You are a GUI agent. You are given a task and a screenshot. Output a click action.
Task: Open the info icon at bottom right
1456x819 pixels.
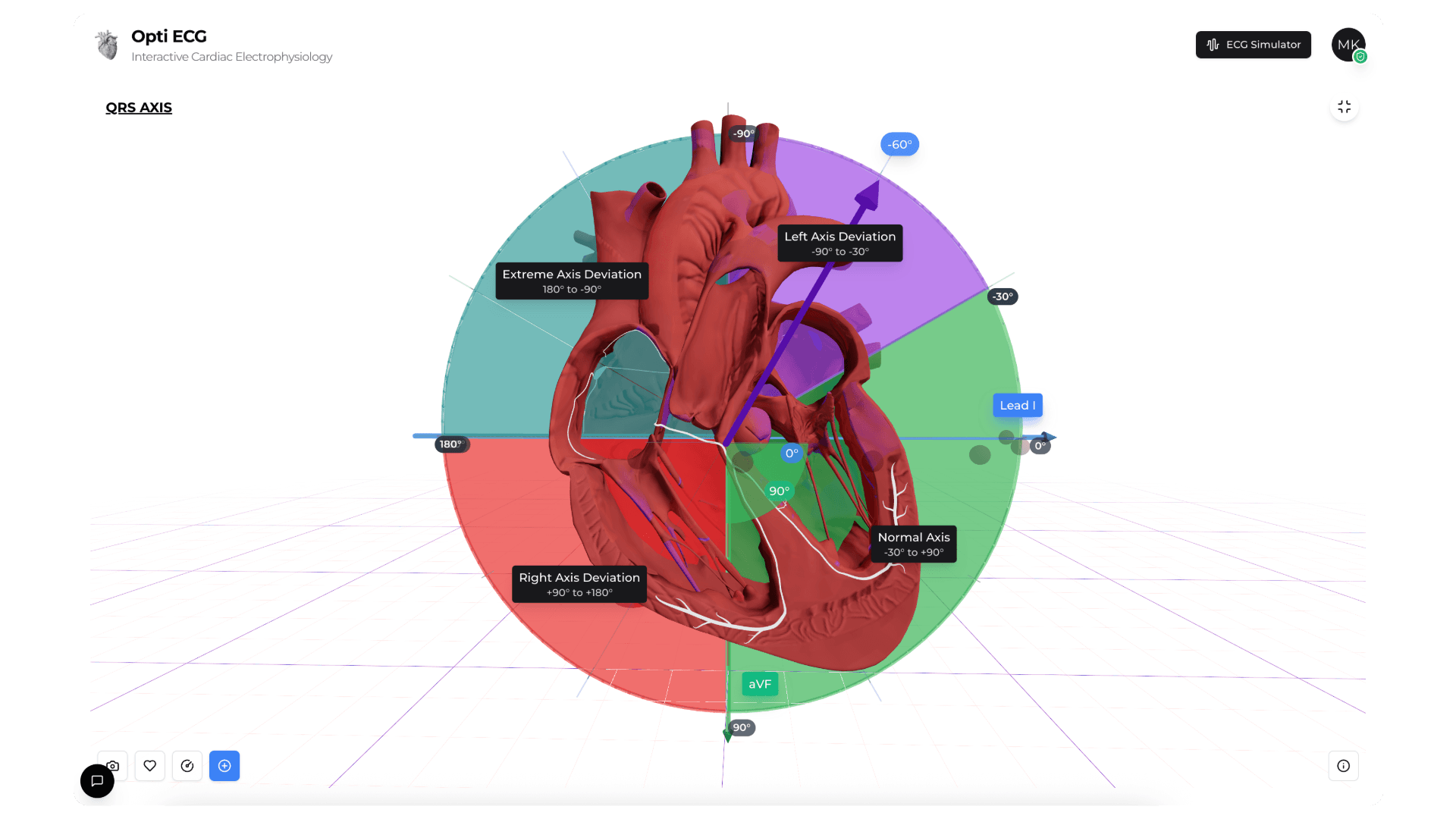(1344, 765)
